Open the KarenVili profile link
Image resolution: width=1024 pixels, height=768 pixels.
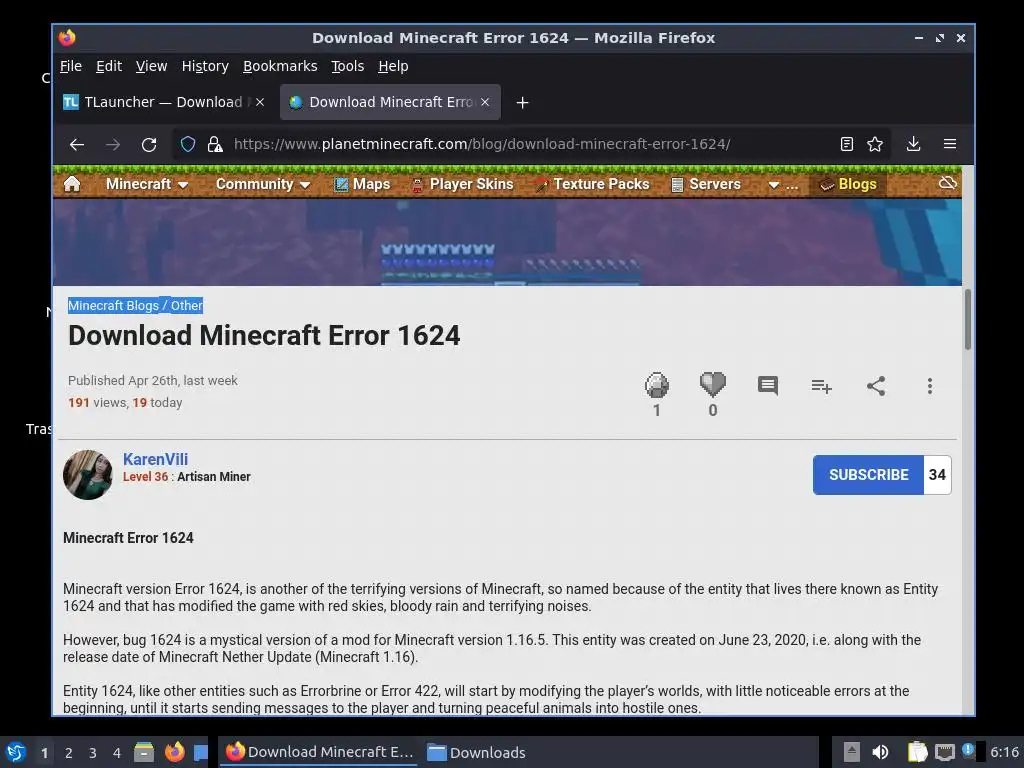[155, 459]
